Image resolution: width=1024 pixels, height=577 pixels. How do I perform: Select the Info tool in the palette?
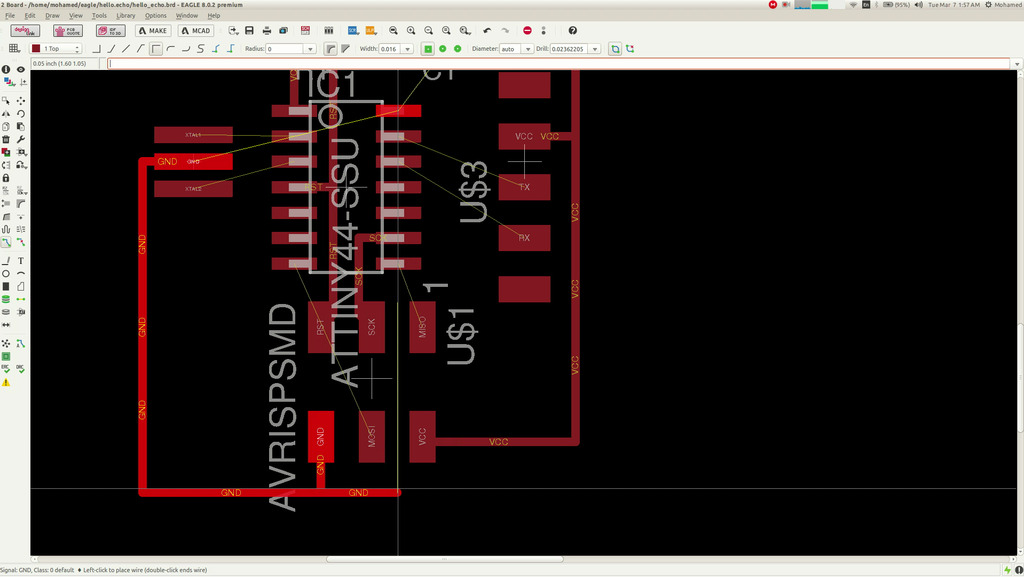pos(6,69)
